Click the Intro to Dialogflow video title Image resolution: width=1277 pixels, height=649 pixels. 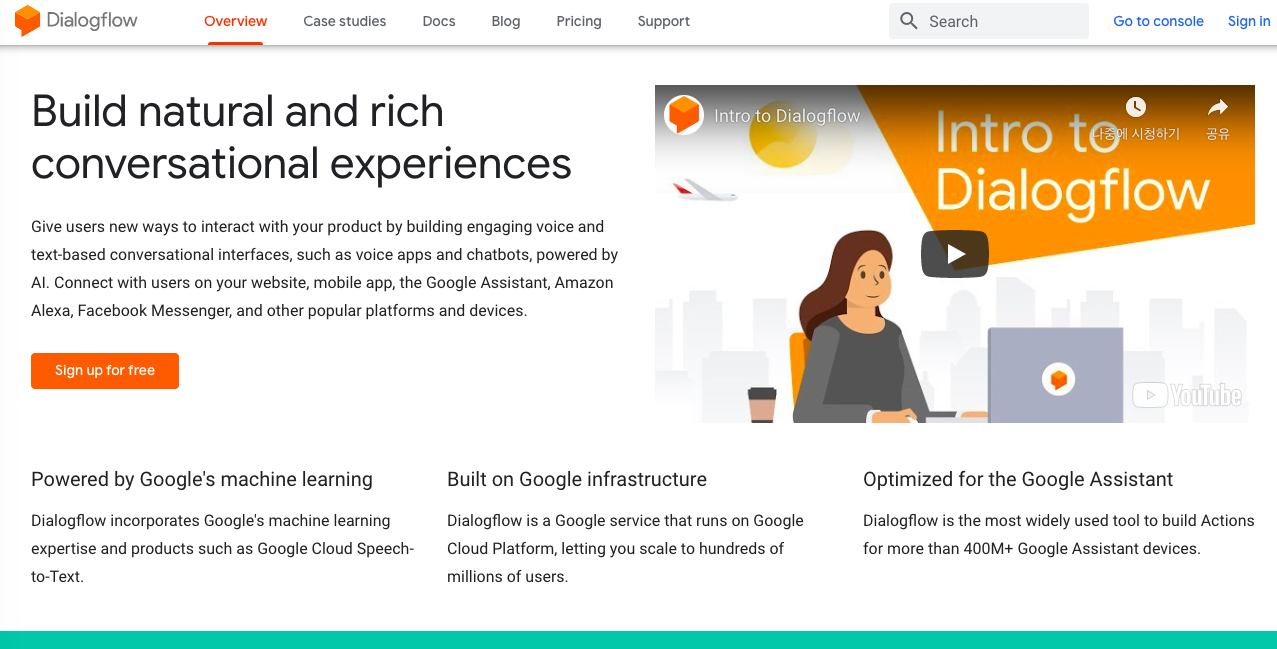(787, 116)
